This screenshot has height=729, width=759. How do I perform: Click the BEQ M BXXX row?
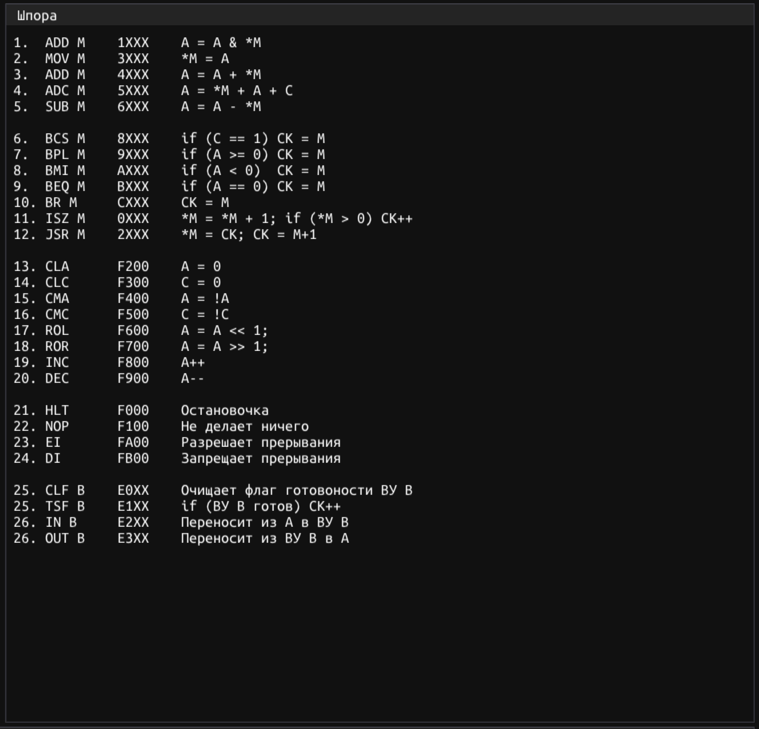[x=169, y=186]
